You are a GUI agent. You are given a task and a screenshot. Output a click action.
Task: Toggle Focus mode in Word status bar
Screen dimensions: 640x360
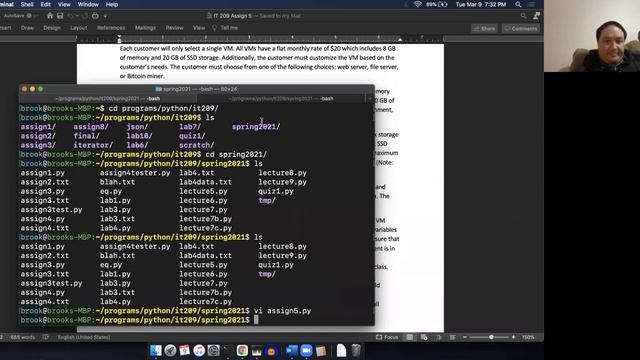coord(387,337)
